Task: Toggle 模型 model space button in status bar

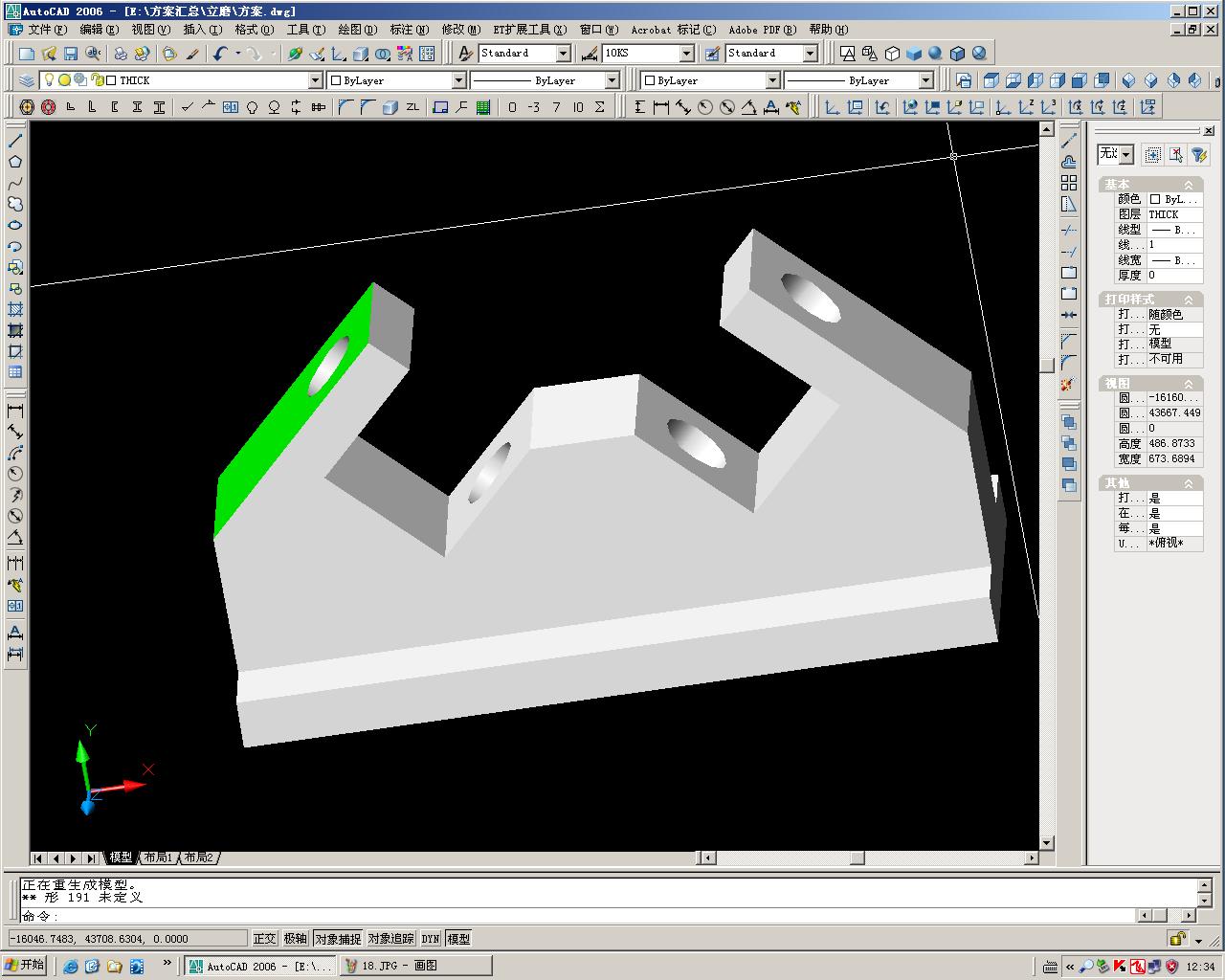Action: (459, 939)
